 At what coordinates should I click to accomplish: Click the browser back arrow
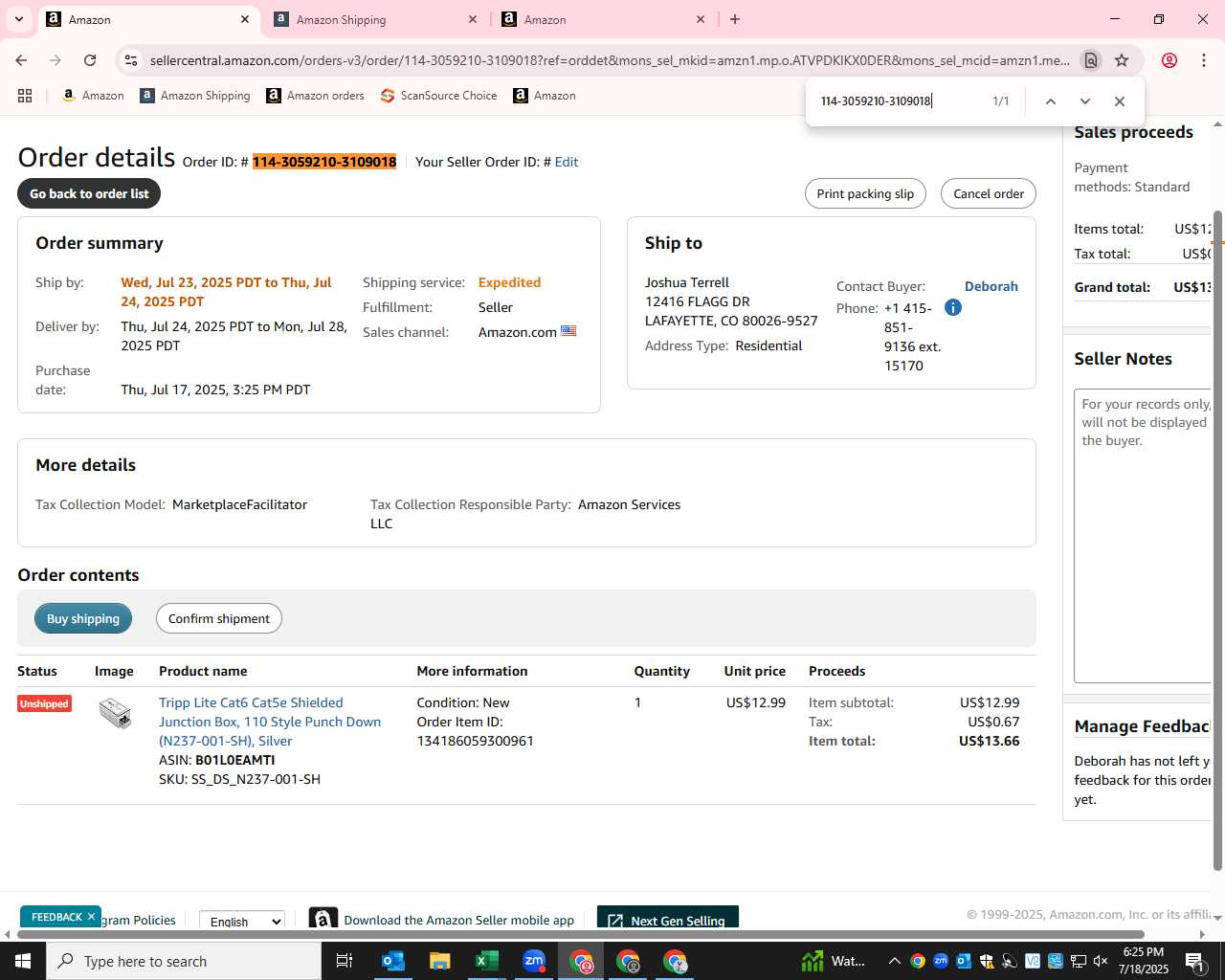(21, 60)
